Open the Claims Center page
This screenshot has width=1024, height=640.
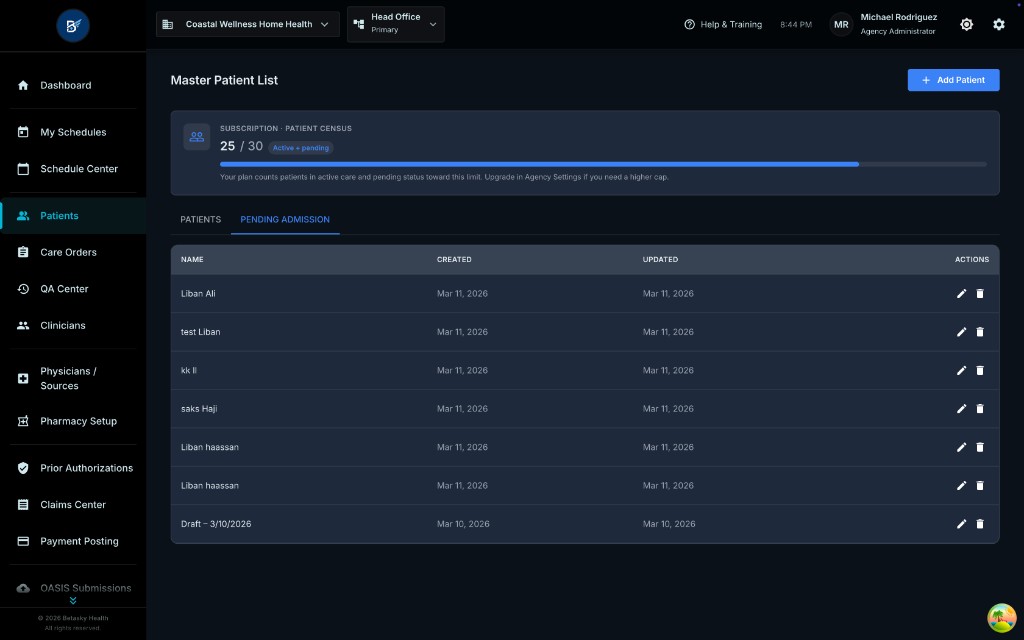[x=73, y=504]
